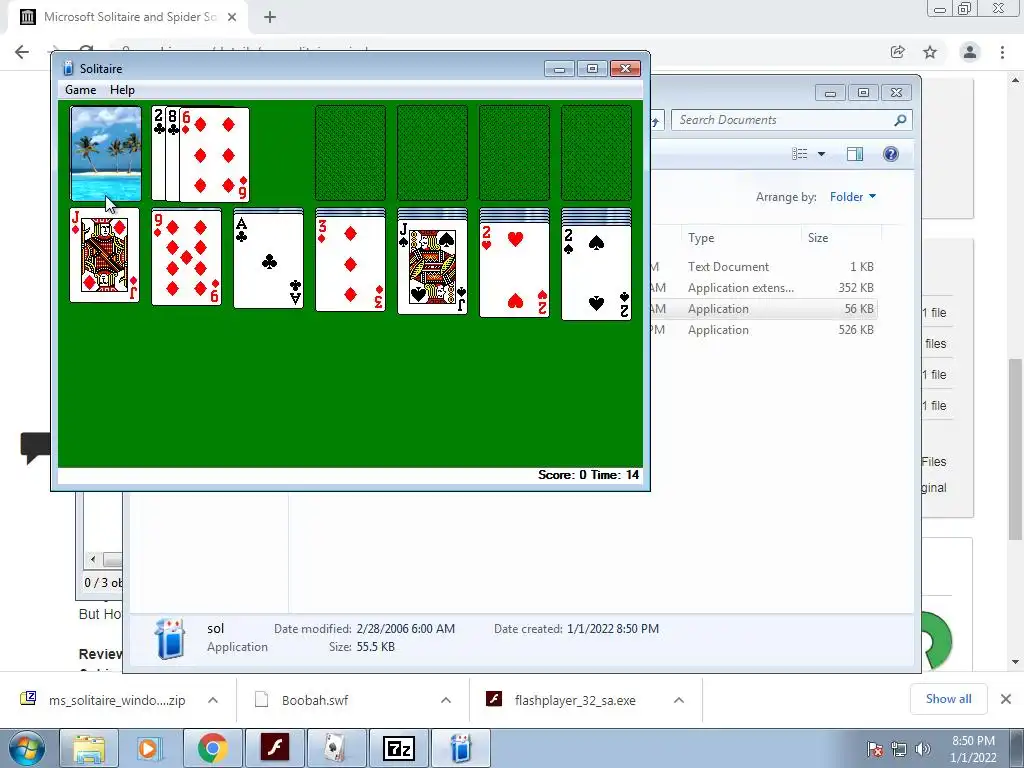Open Windows Start menu
Viewport: 1024px width, 768px height.
[x=26, y=748]
